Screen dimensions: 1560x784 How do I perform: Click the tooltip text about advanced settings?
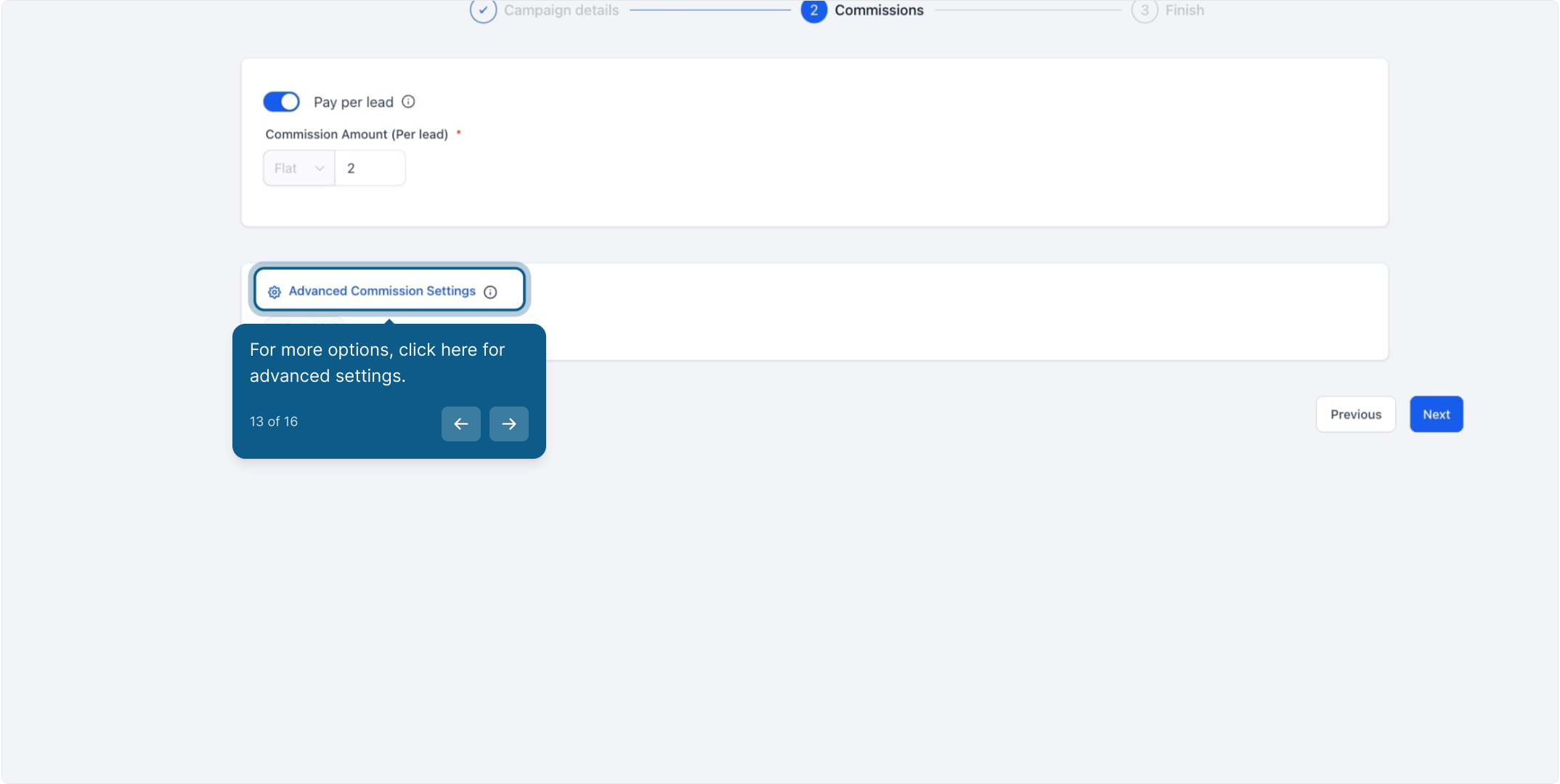[x=377, y=363]
